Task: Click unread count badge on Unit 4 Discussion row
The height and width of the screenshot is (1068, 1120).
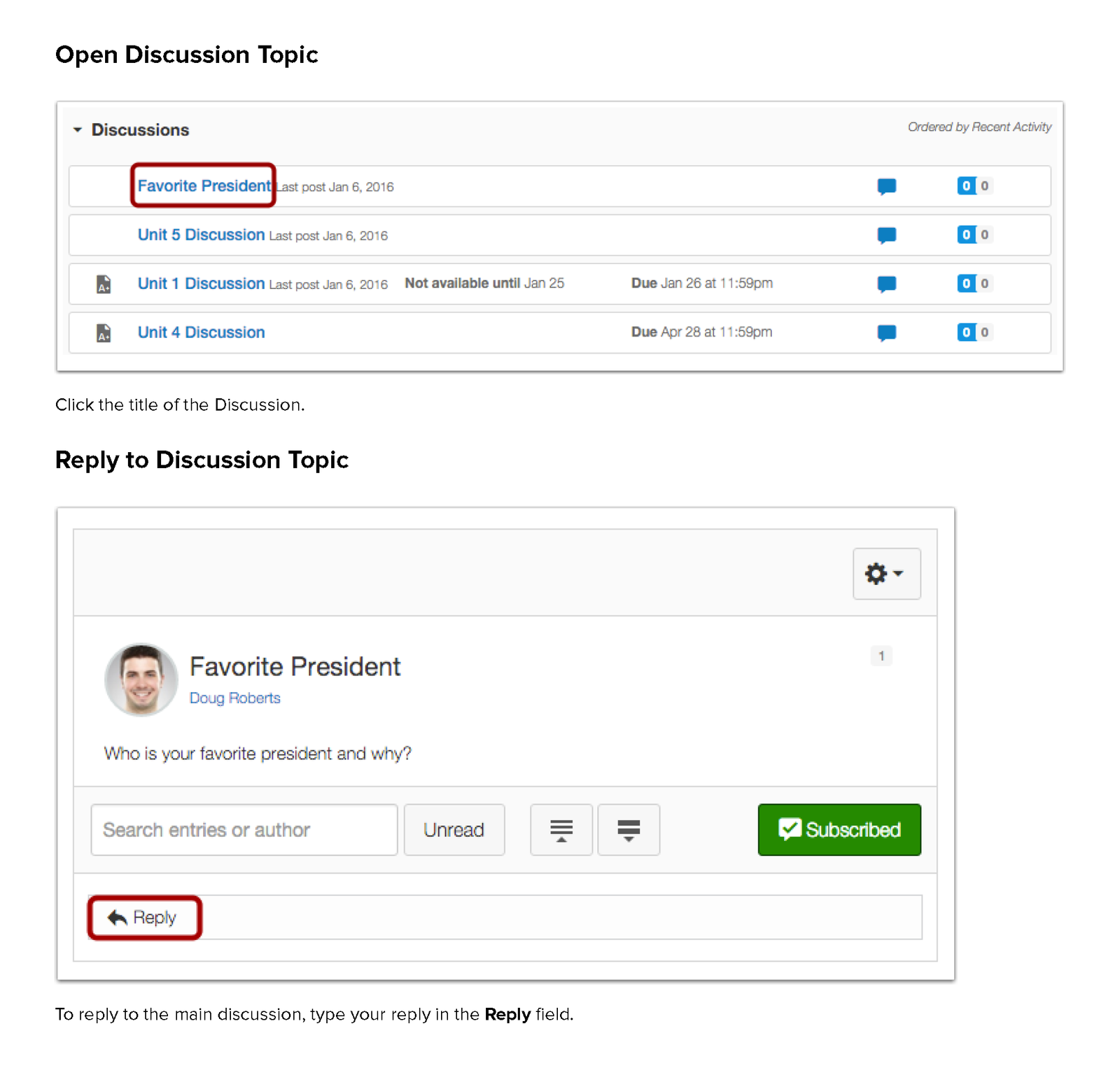Action: pos(967,332)
